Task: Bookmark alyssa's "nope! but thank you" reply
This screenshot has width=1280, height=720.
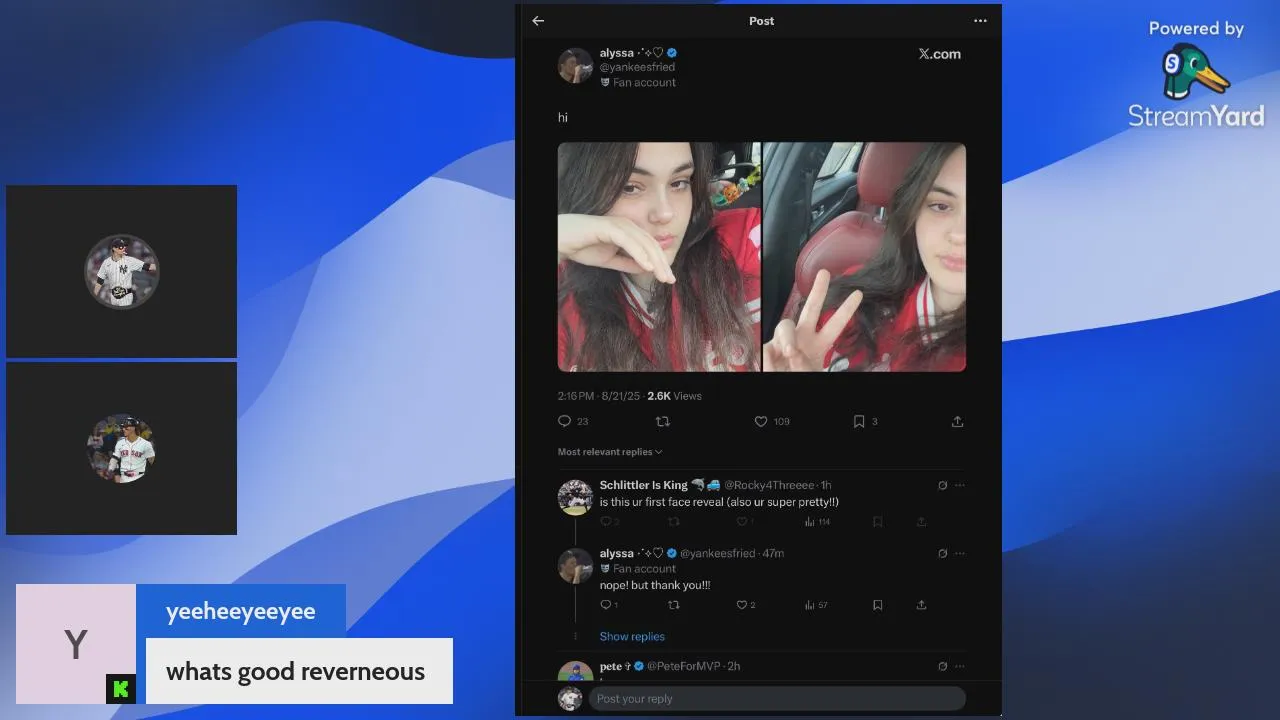Action: [877, 604]
